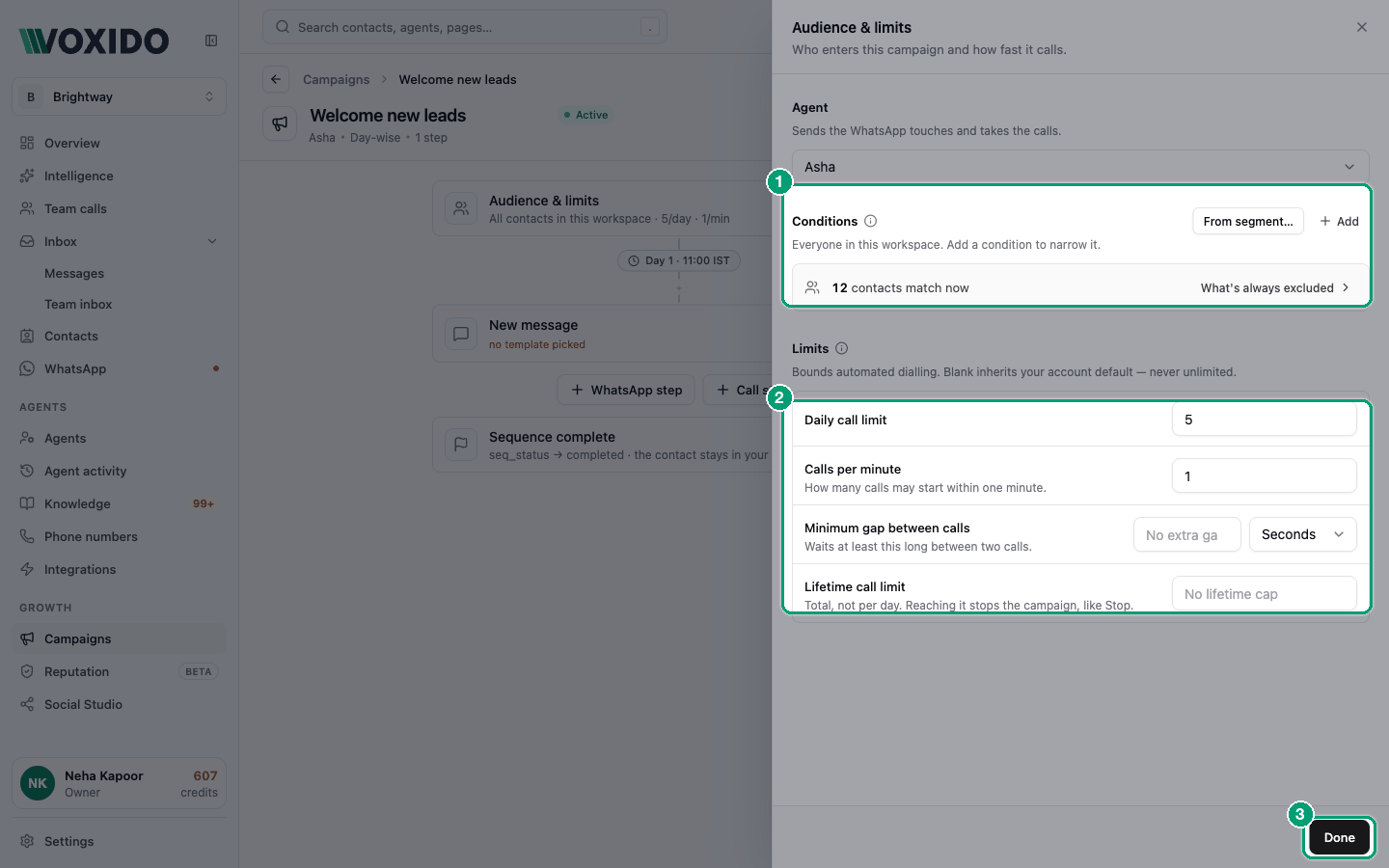
Task: Click the WhatsApp icon in sidebar
Action: pos(27,368)
